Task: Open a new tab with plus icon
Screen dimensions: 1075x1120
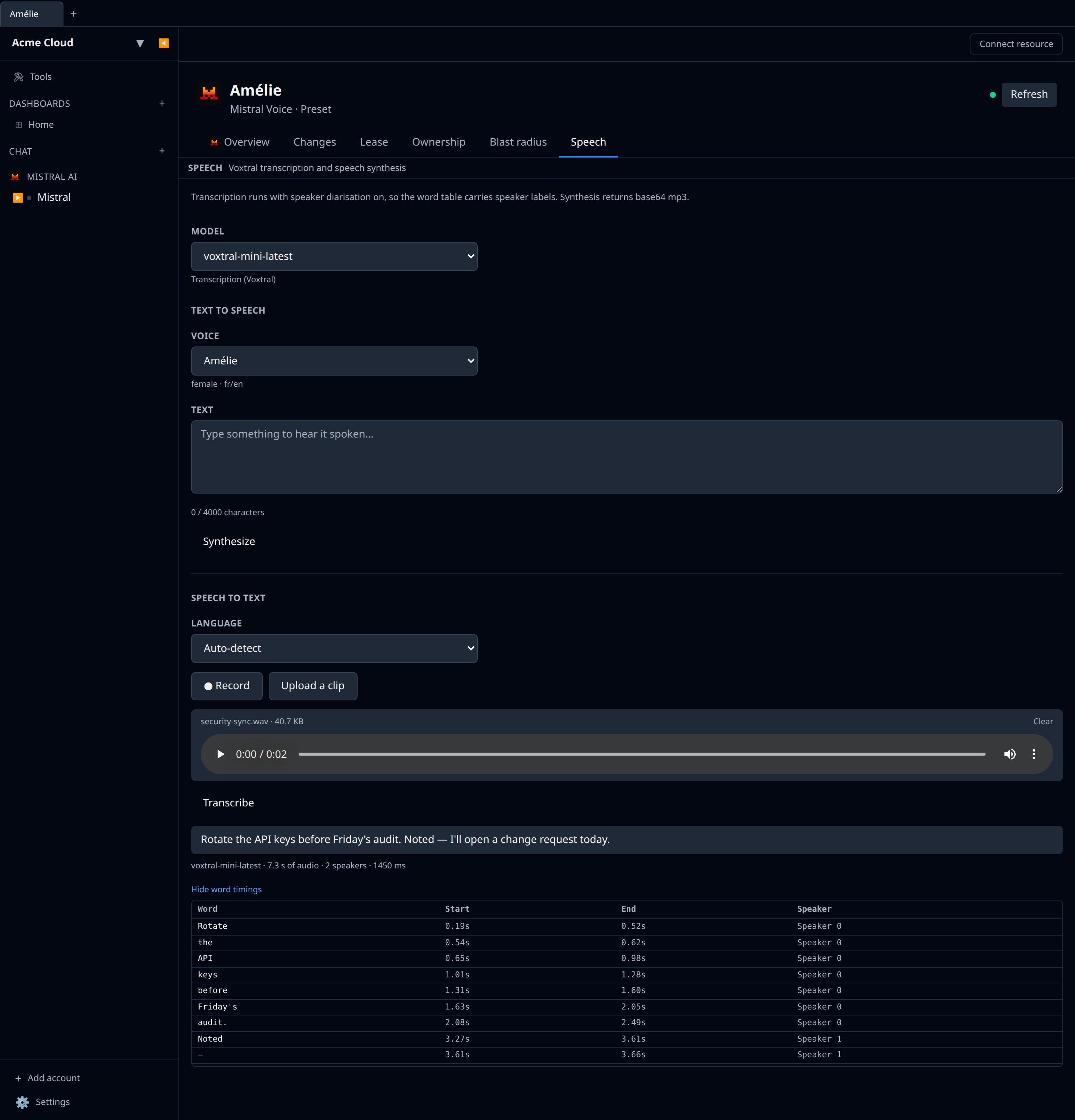Action: (x=73, y=14)
